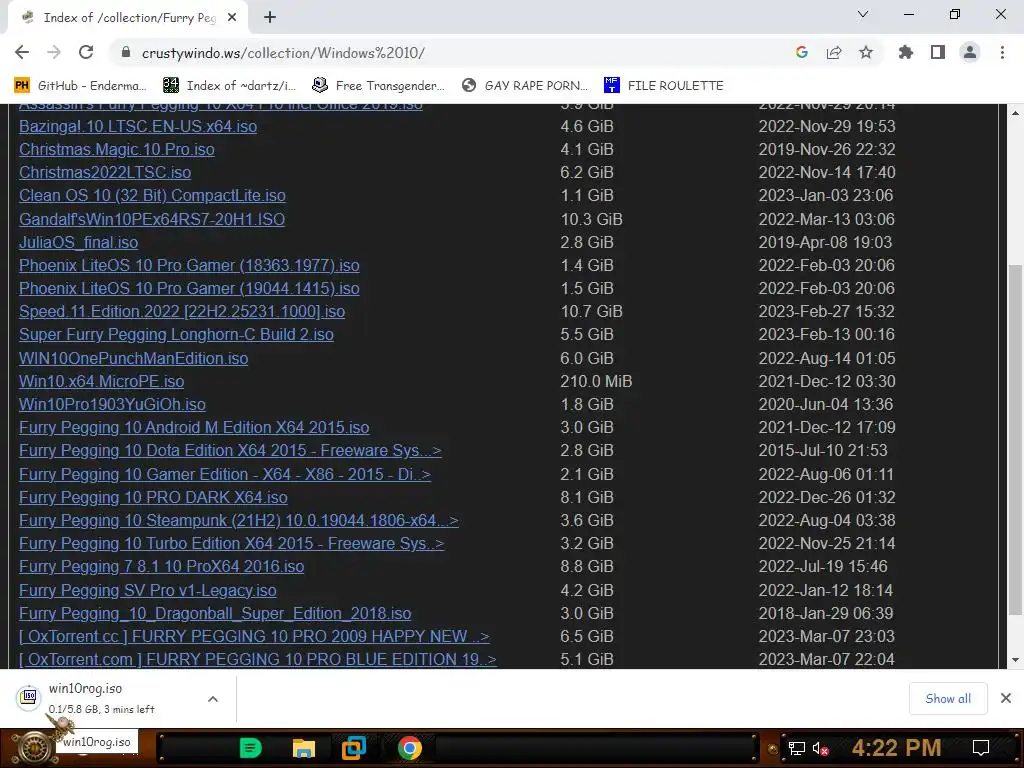Viewport: 1024px width, 768px height.
Task: Click the page scrollbar up arrow
Action: click(1016, 113)
